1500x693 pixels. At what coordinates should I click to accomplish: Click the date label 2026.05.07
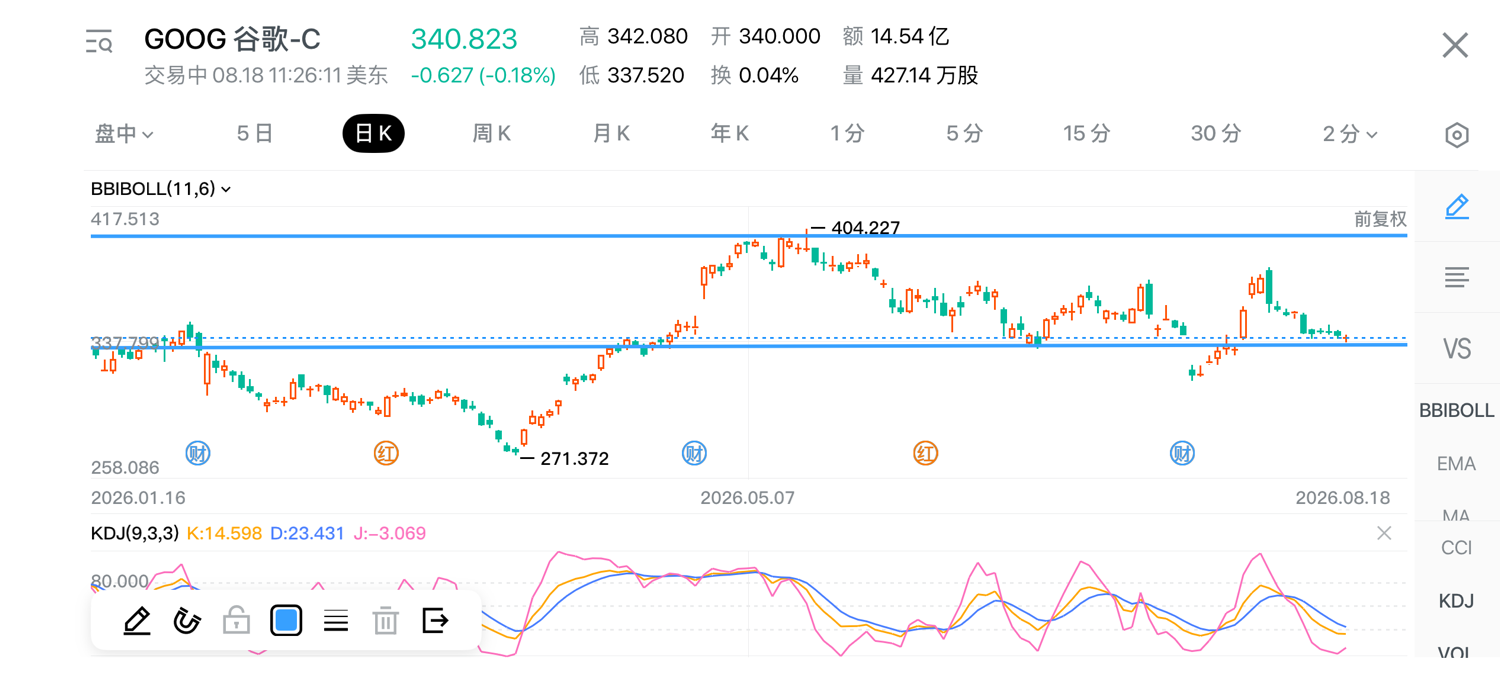(748, 498)
